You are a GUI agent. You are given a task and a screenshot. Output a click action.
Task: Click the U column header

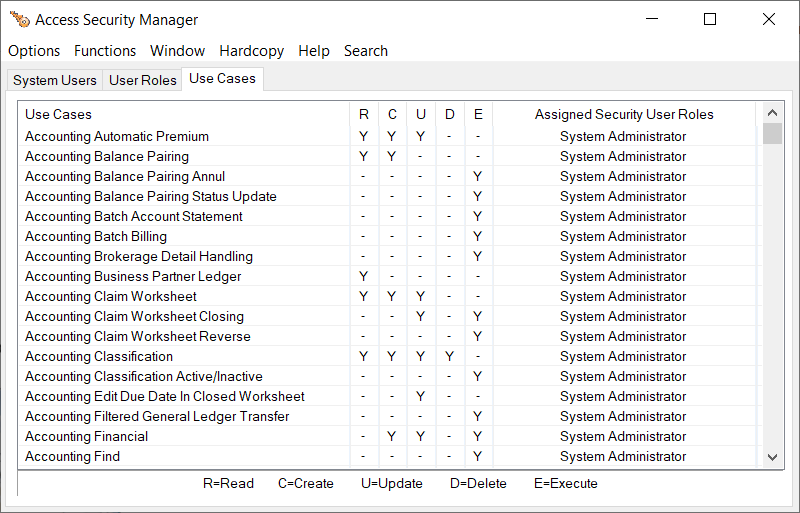420,114
